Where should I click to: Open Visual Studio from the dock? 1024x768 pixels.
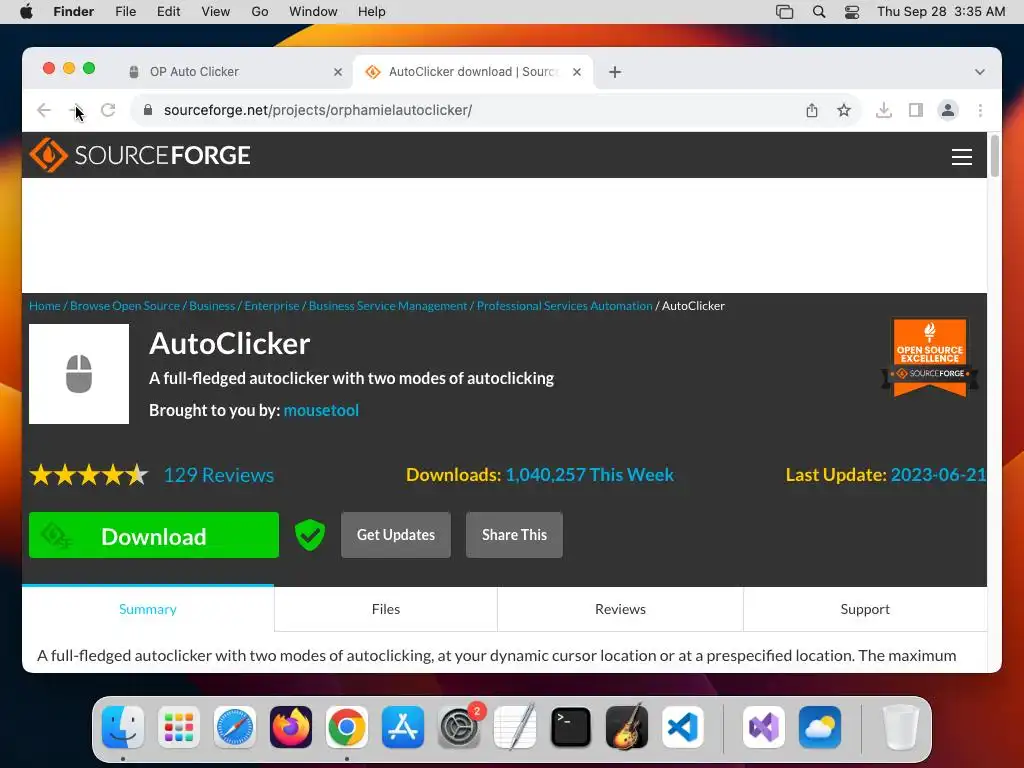click(x=763, y=727)
